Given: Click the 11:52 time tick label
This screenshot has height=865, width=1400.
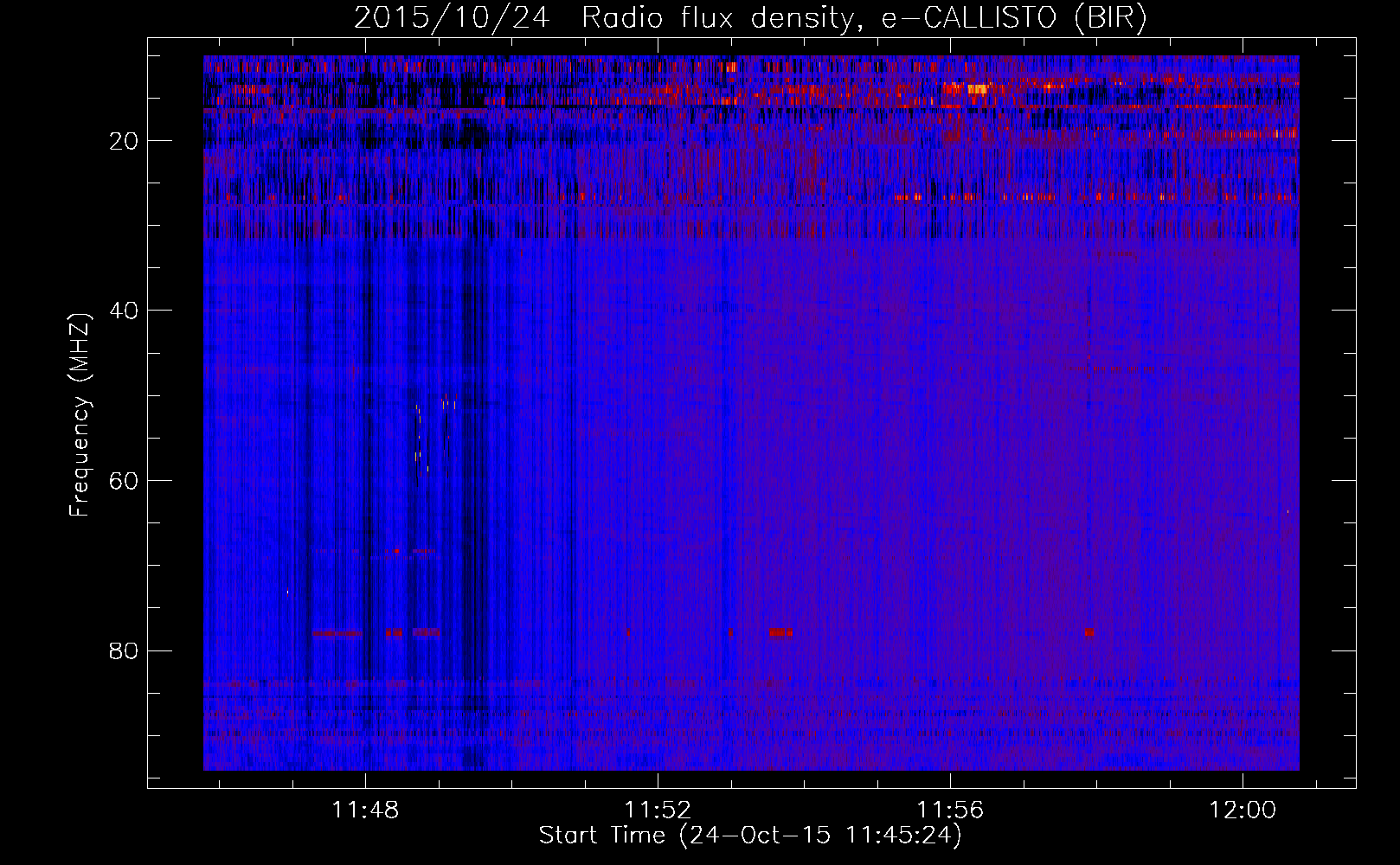Looking at the screenshot, I should (658, 811).
